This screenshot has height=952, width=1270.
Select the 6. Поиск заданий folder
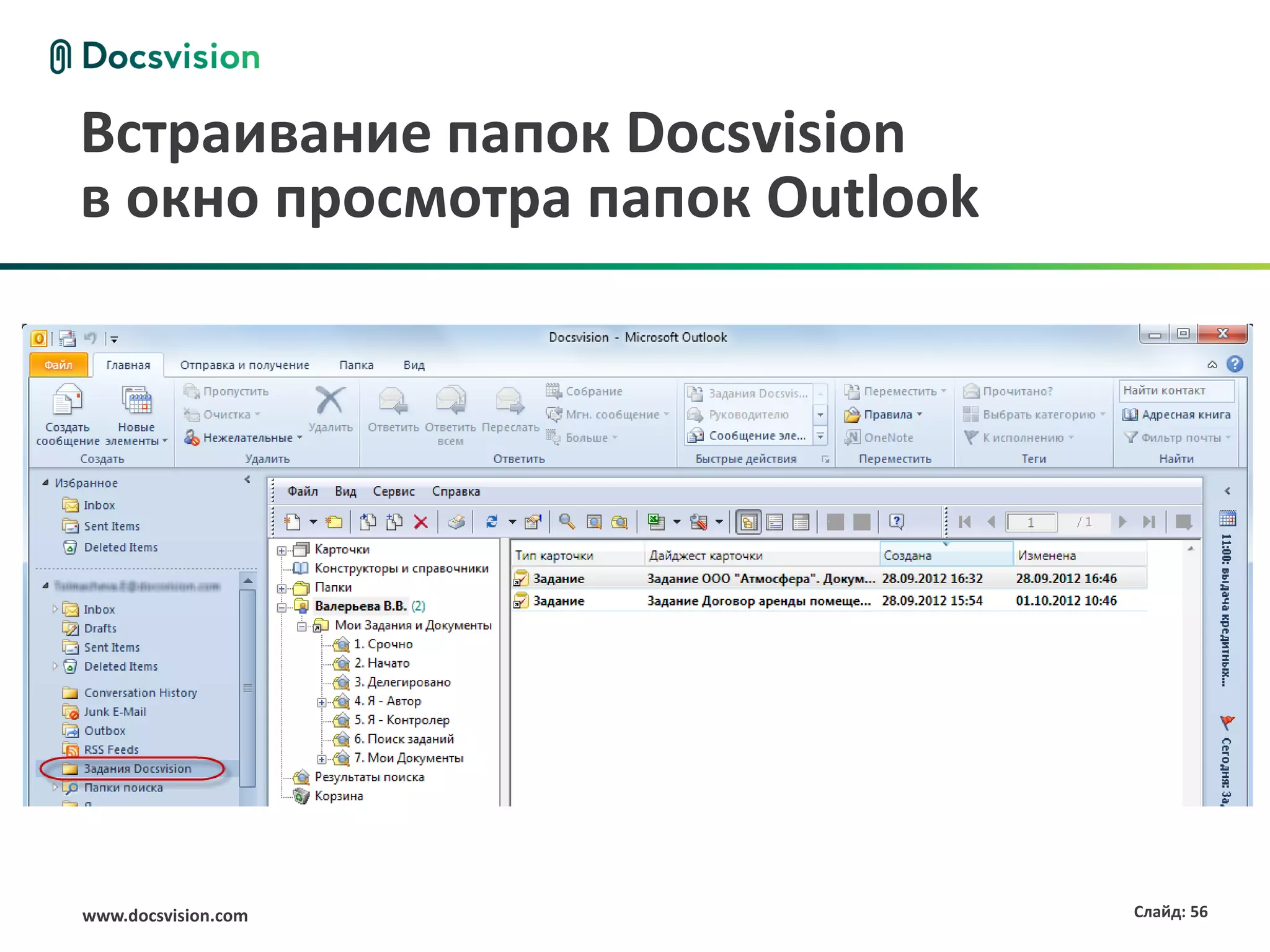[x=393, y=739]
